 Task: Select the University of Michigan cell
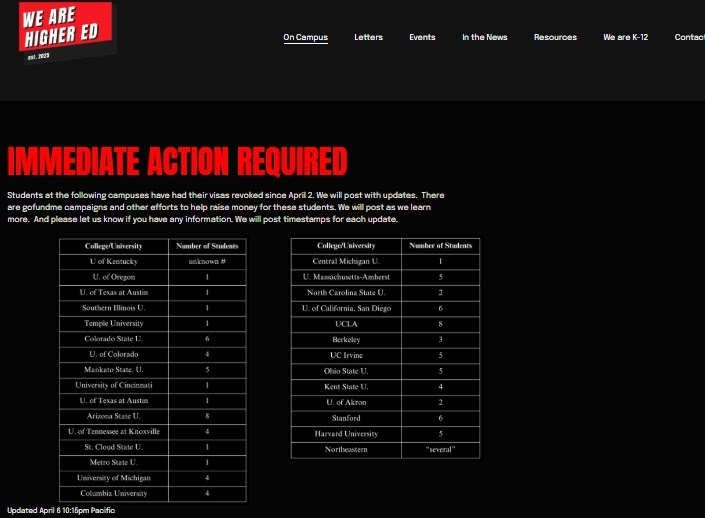pyautogui.click(x=114, y=478)
